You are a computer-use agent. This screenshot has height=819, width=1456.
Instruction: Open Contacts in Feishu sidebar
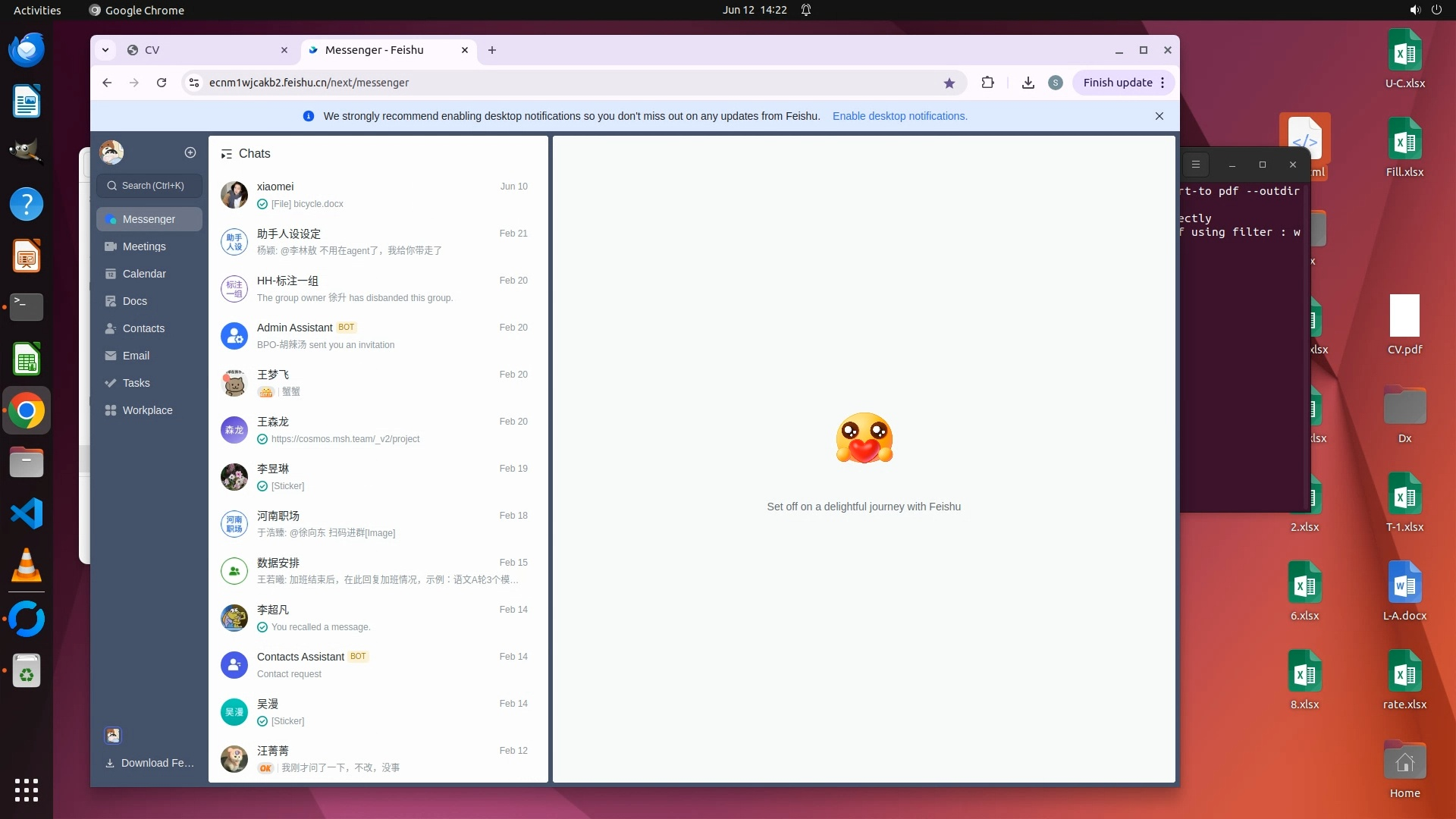tap(143, 328)
